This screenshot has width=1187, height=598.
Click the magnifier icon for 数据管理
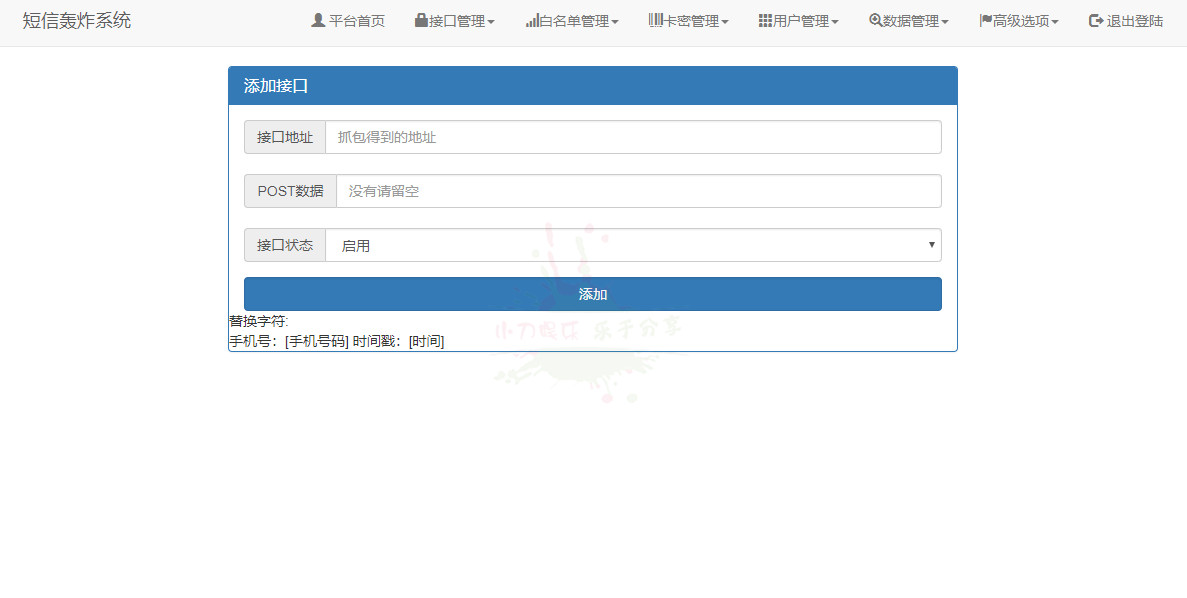(875, 20)
